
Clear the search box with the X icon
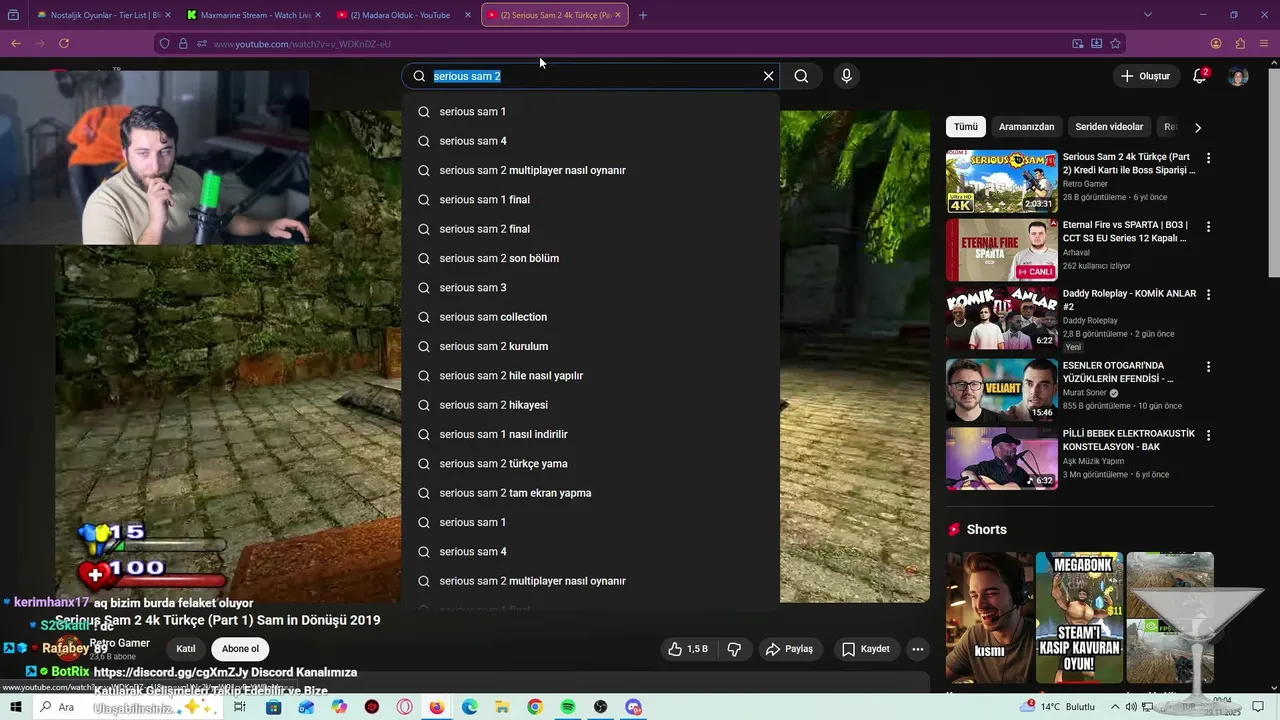[768, 76]
